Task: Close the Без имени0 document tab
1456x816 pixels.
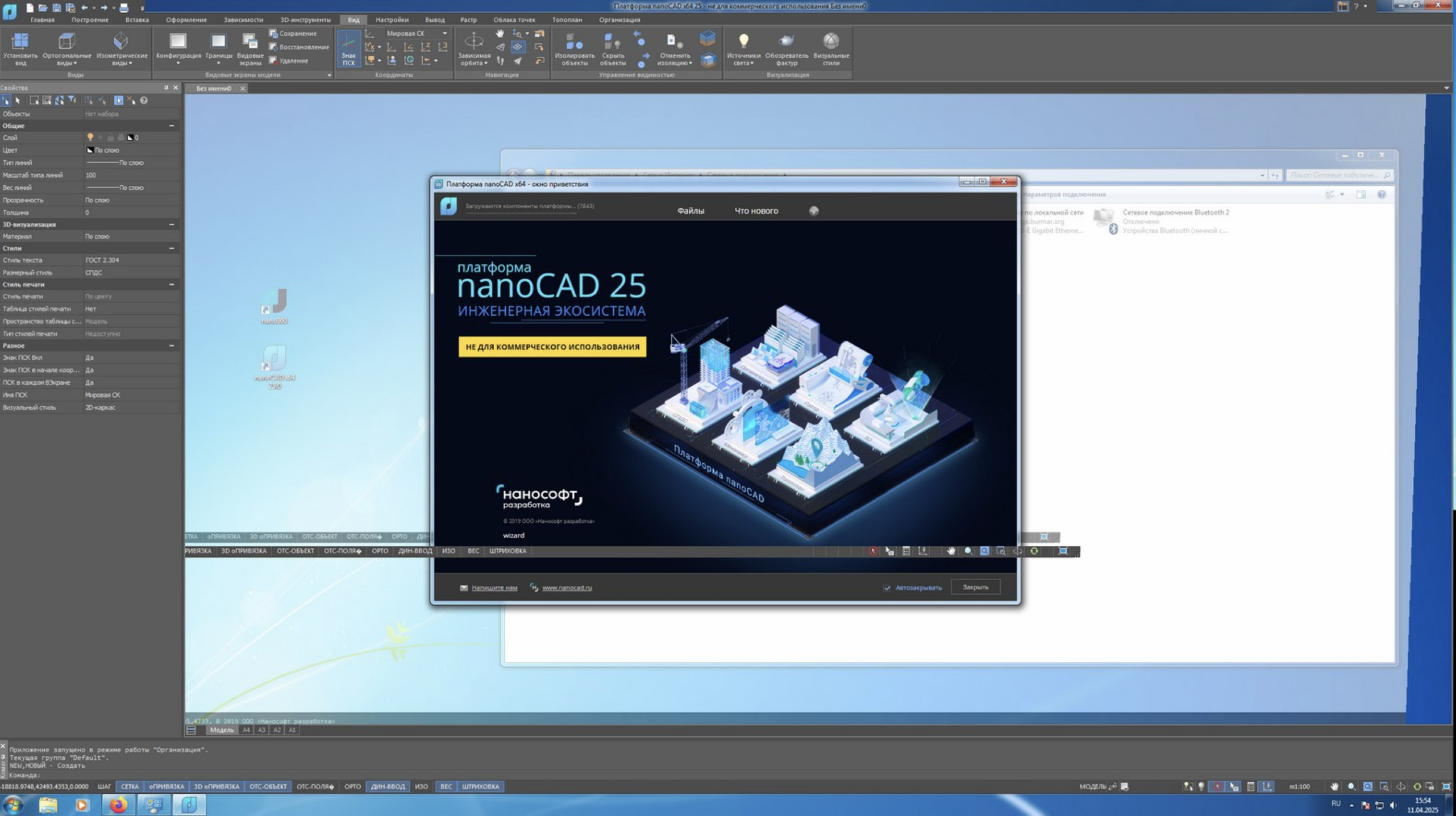Action: (243, 89)
